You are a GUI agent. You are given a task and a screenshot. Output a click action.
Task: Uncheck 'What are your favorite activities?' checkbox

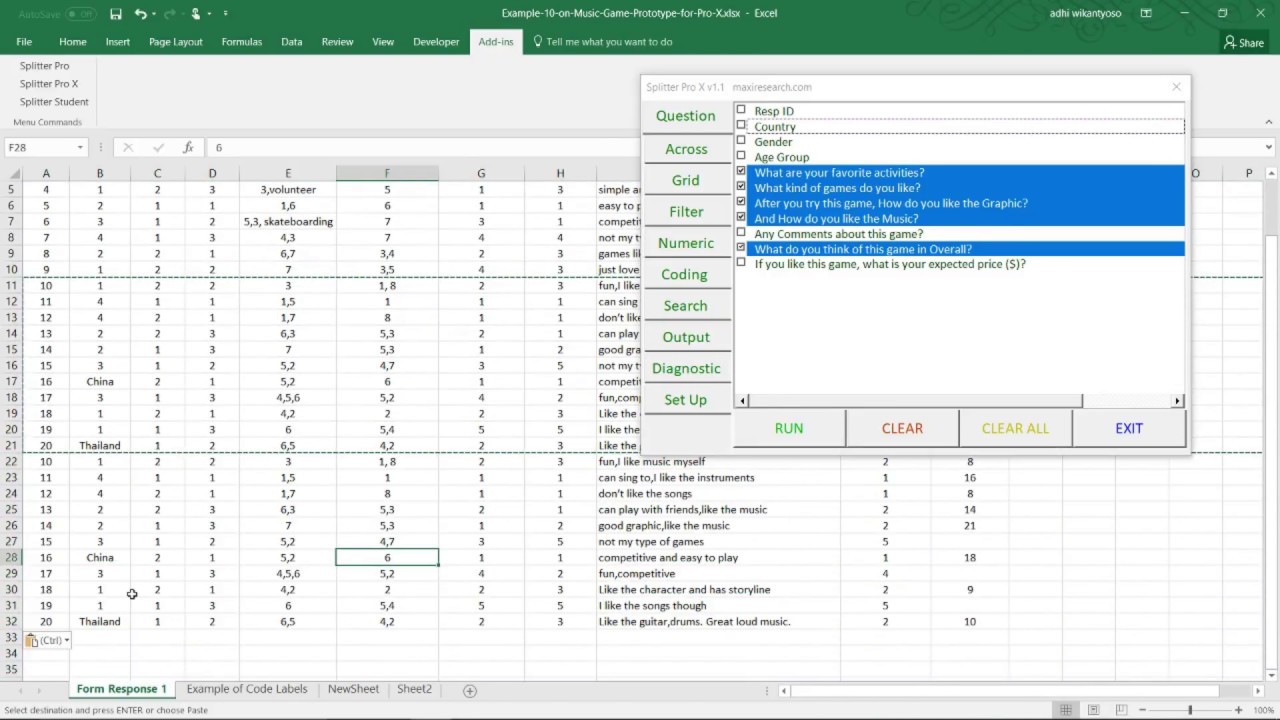tap(741, 172)
